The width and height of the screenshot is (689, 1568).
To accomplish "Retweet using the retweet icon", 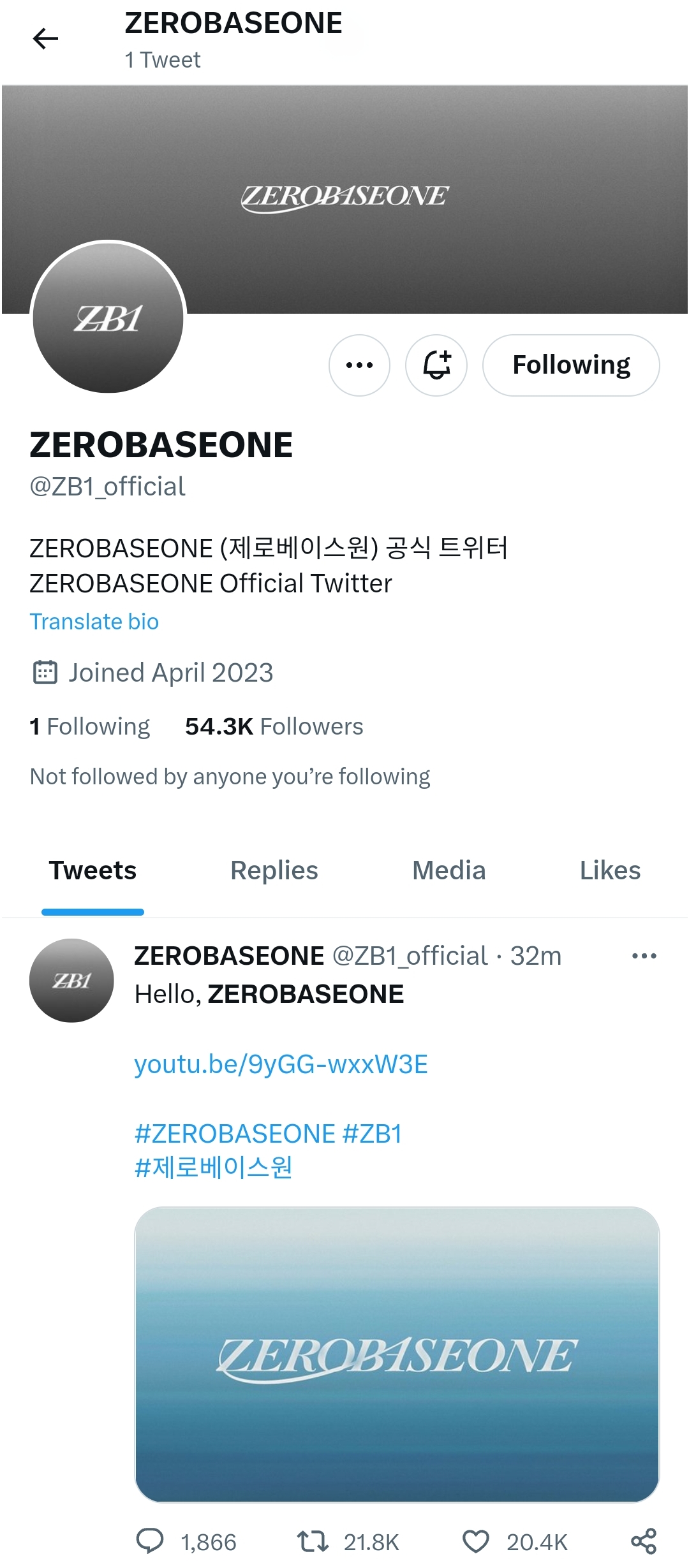I will pos(313,1542).
